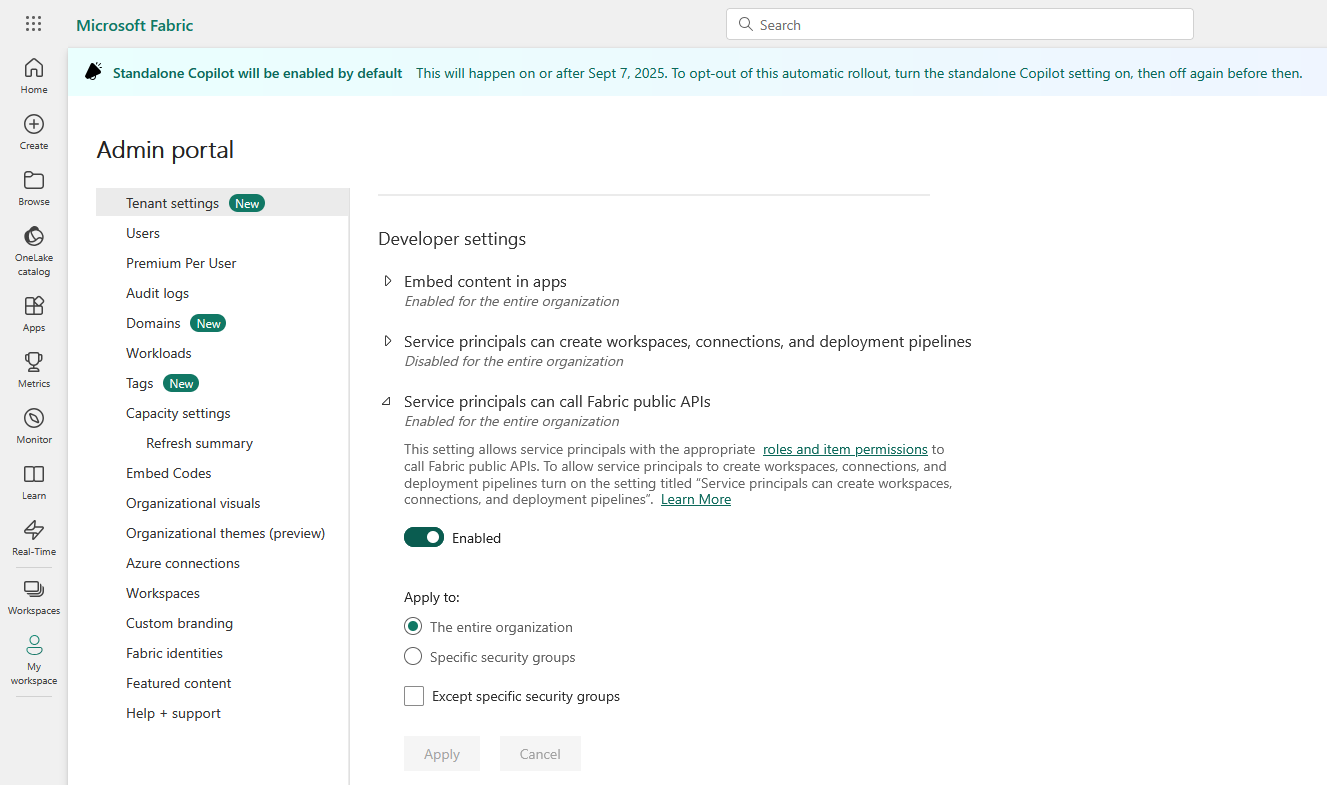Open the app launcher waffle icon
This screenshot has height=785, width=1327.
pyautogui.click(x=33, y=24)
